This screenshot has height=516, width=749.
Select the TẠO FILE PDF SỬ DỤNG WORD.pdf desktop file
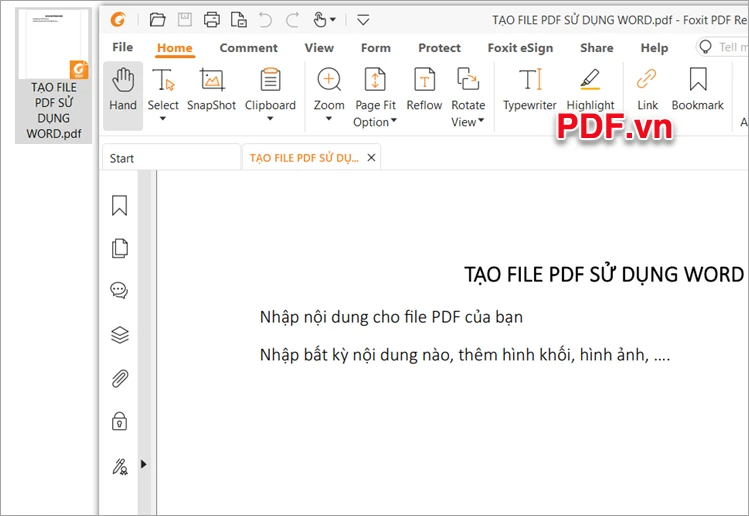pyautogui.click(x=54, y=76)
